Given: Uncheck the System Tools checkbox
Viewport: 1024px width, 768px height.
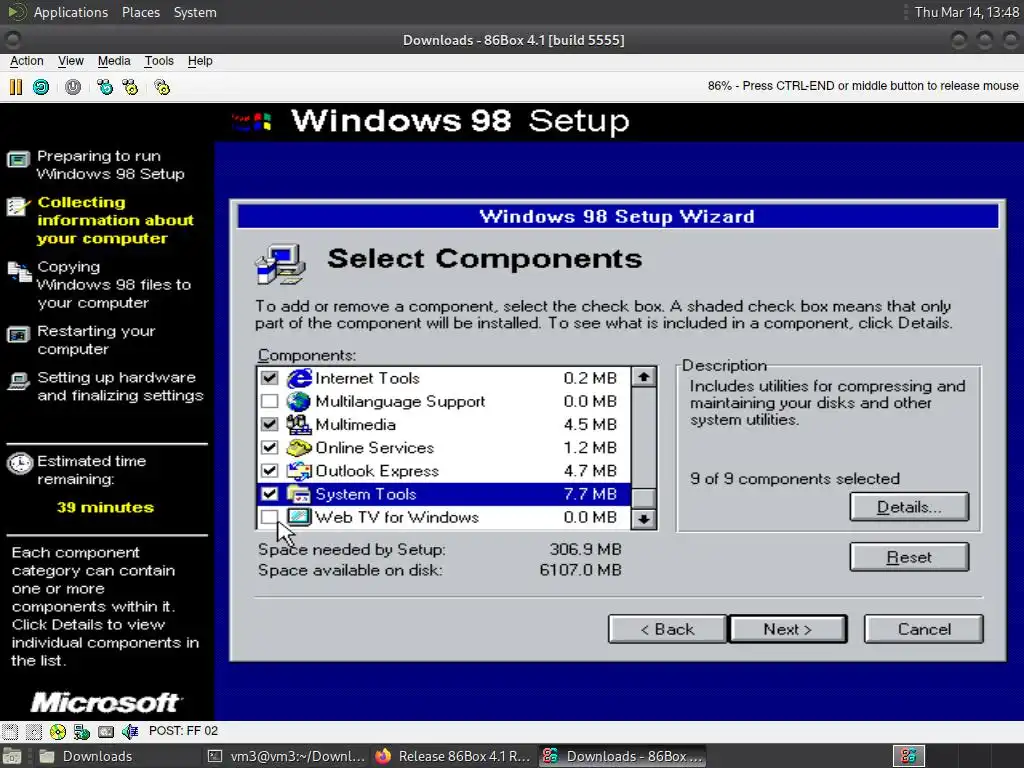Looking at the screenshot, I should 269,494.
